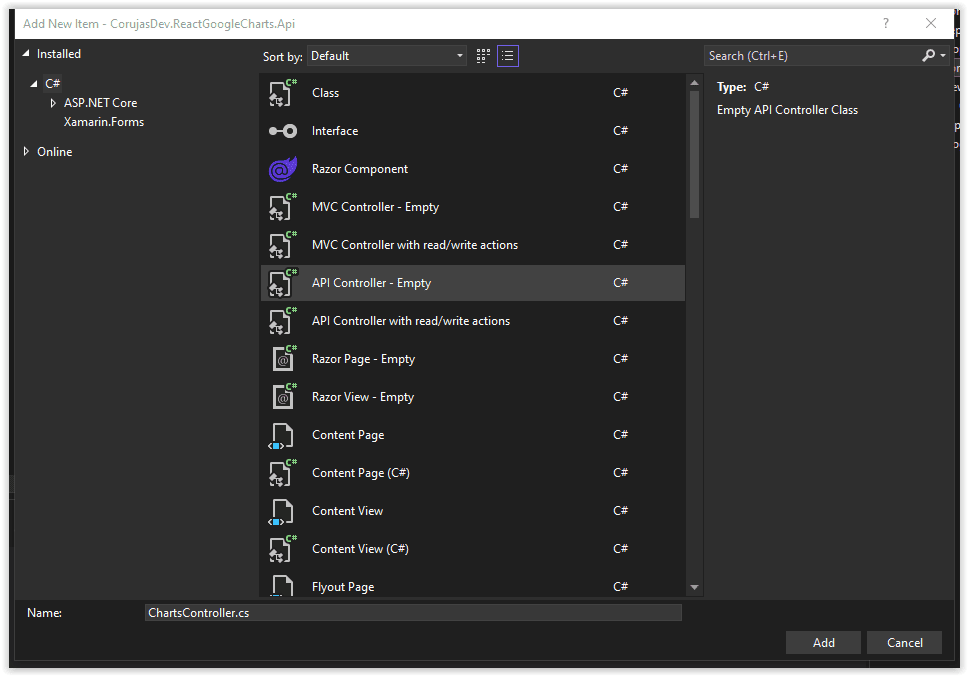The width and height of the screenshot is (968, 676).
Task: Click the Razor View - Empty icon
Action: 283,397
